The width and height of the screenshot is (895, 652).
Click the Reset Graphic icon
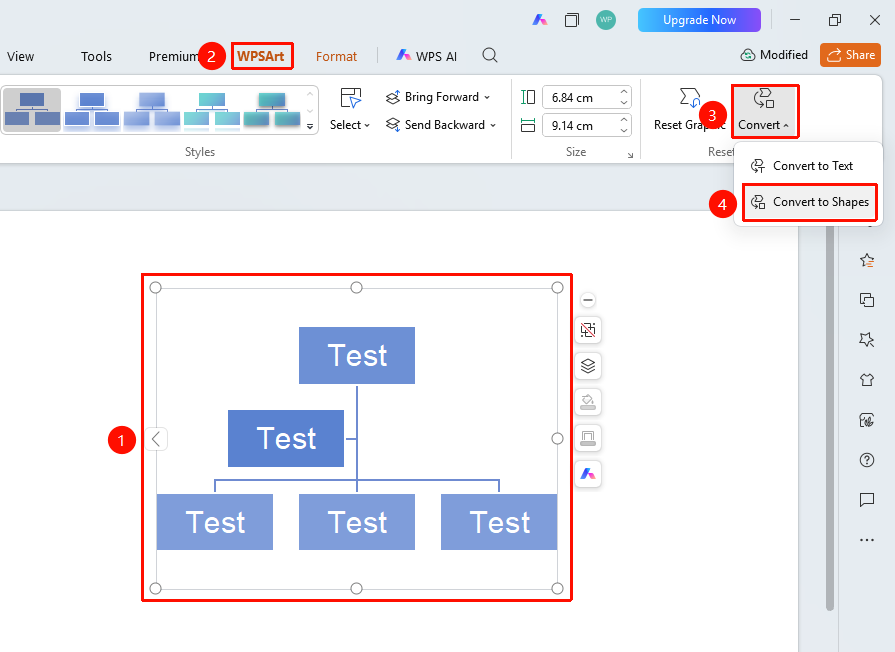click(x=690, y=98)
